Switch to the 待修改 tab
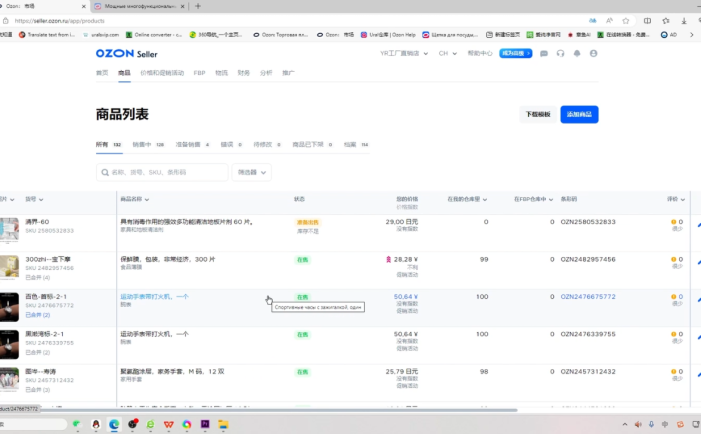This screenshot has height=434, width=701. pyautogui.click(x=267, y=144)
